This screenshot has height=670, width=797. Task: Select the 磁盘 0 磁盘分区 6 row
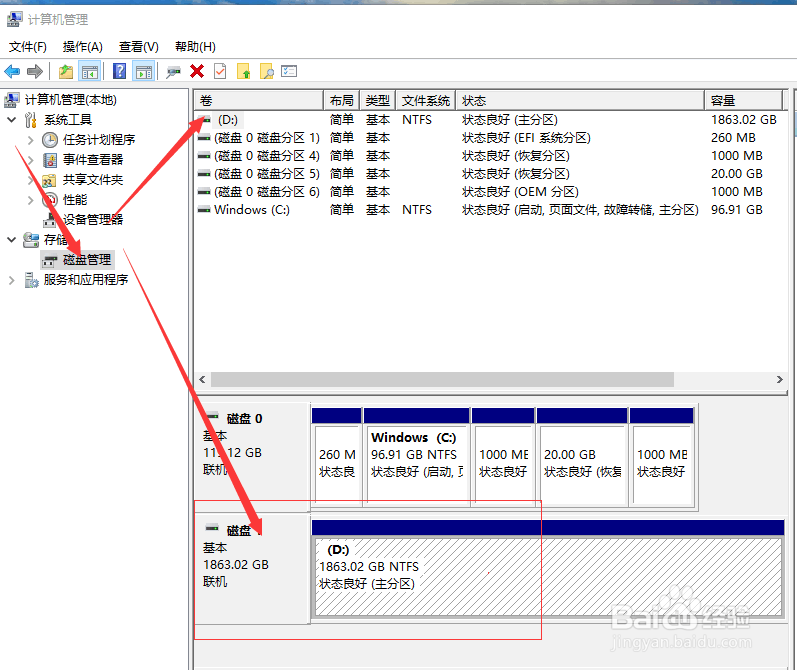click(490, 192)
